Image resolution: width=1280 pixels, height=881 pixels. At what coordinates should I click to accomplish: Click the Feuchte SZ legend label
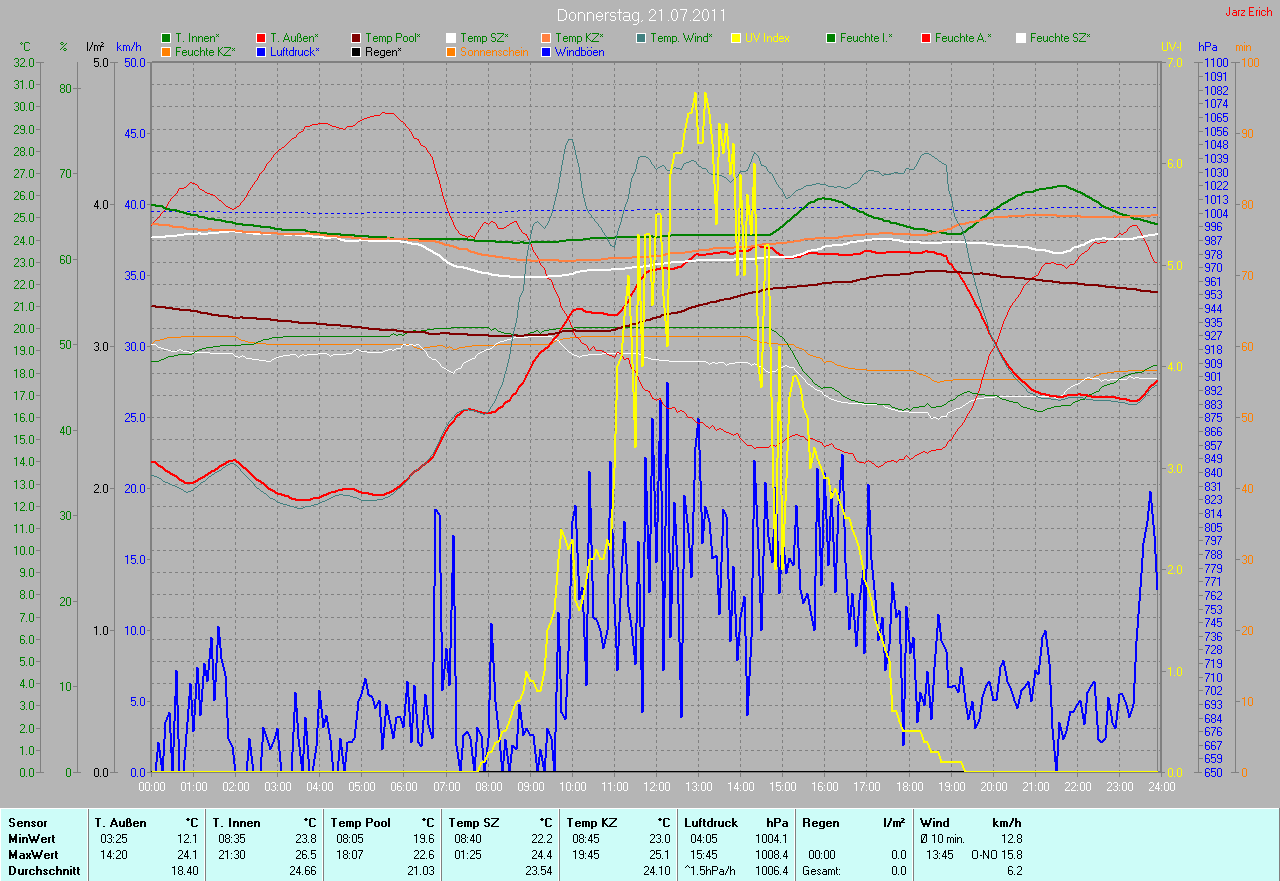(x=1059, y=38)
